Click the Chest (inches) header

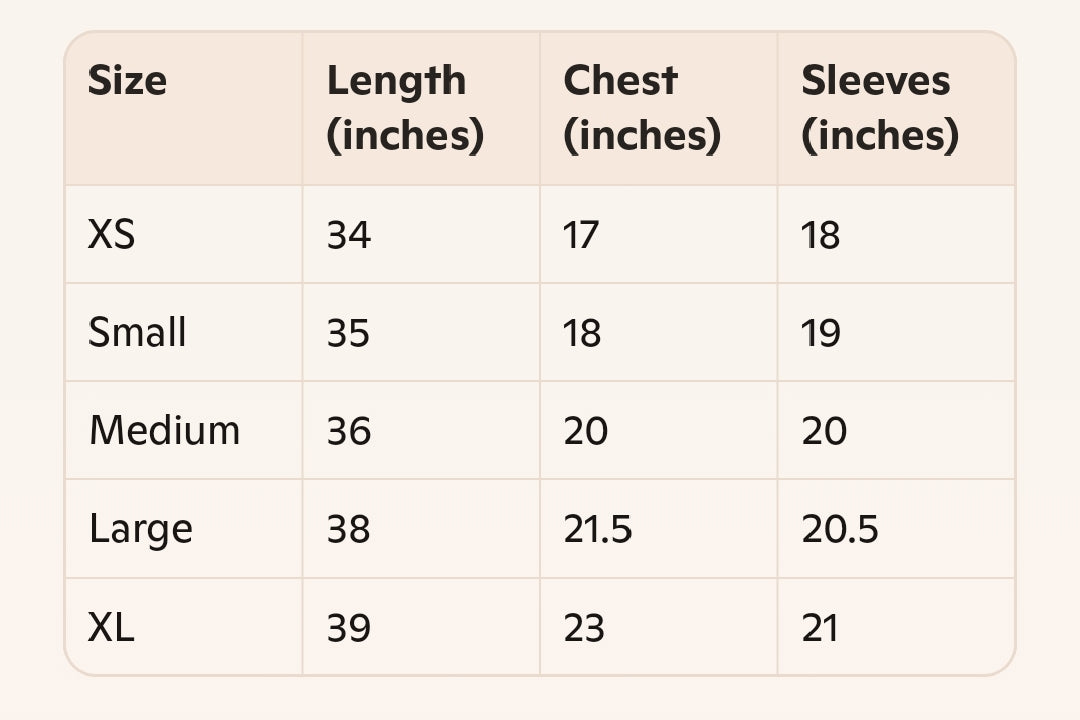tap(642, 108)
